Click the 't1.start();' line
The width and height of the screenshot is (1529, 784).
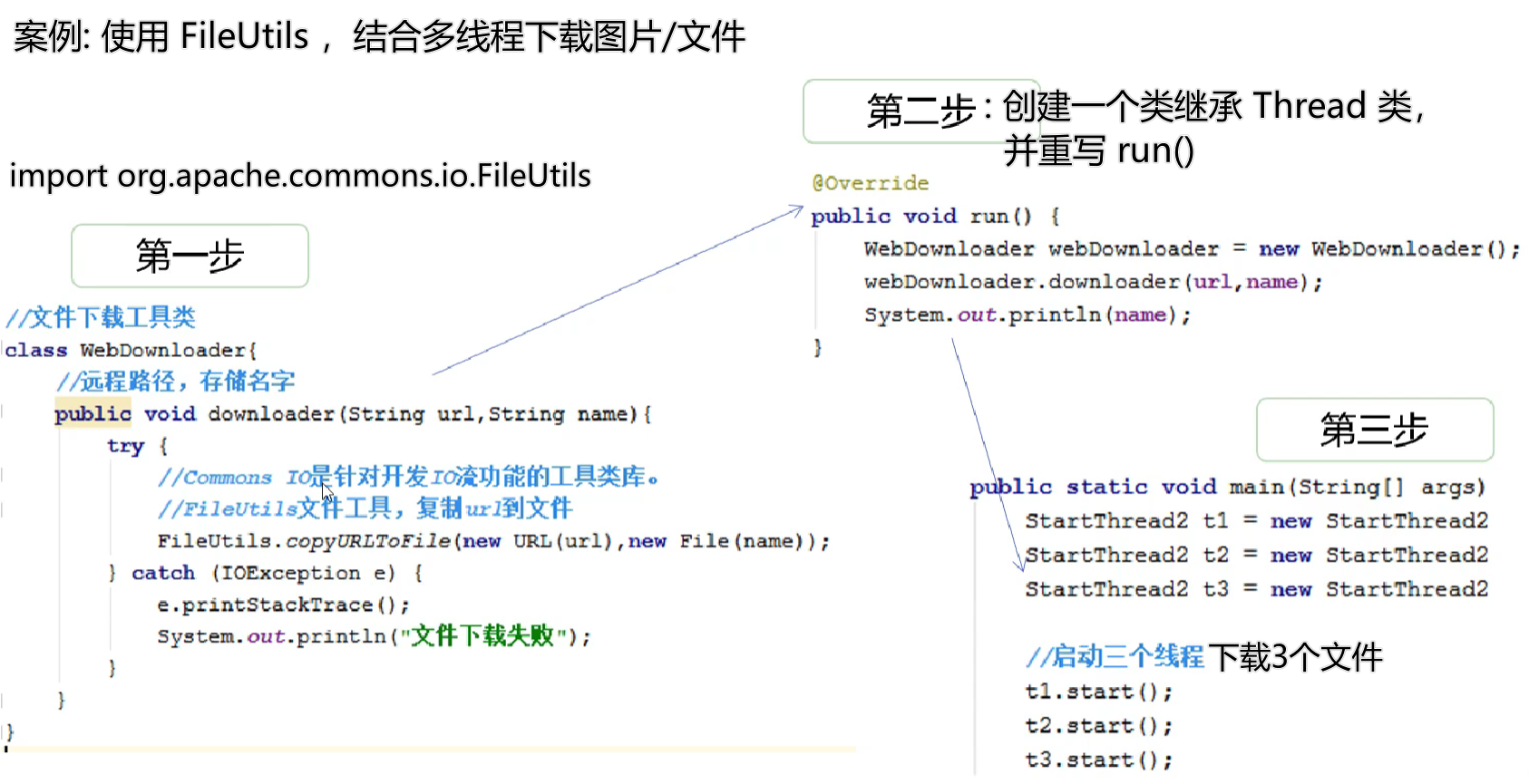point(1099,692)
